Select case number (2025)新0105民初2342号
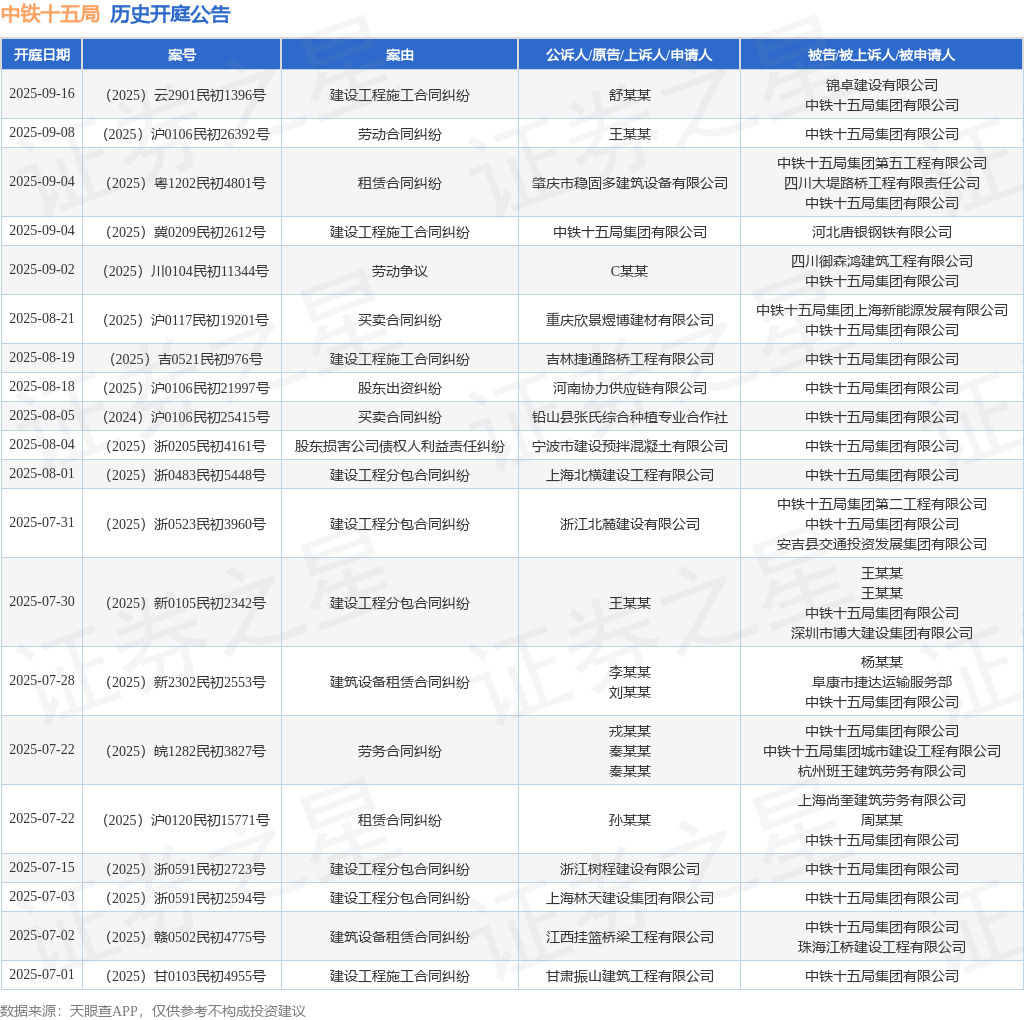 [185, 603]
